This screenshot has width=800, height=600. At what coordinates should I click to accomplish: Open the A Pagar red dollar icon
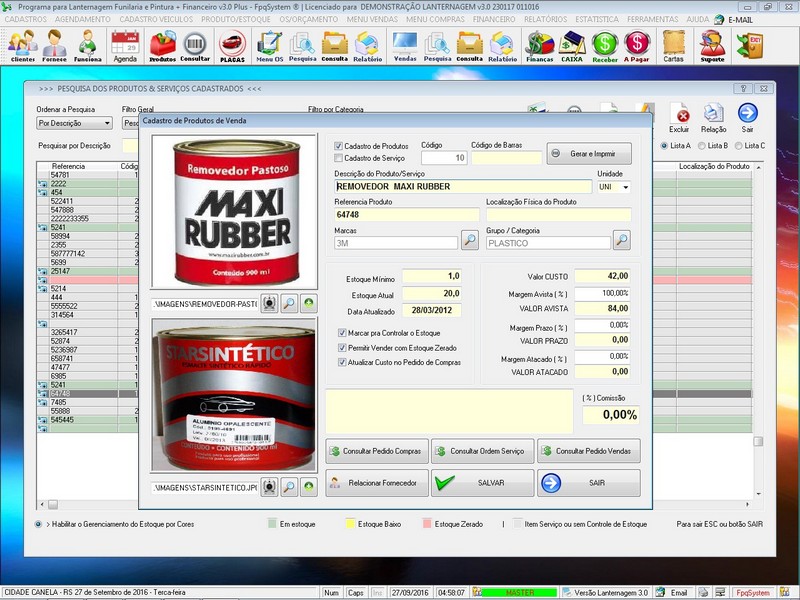tap(637, 45)
